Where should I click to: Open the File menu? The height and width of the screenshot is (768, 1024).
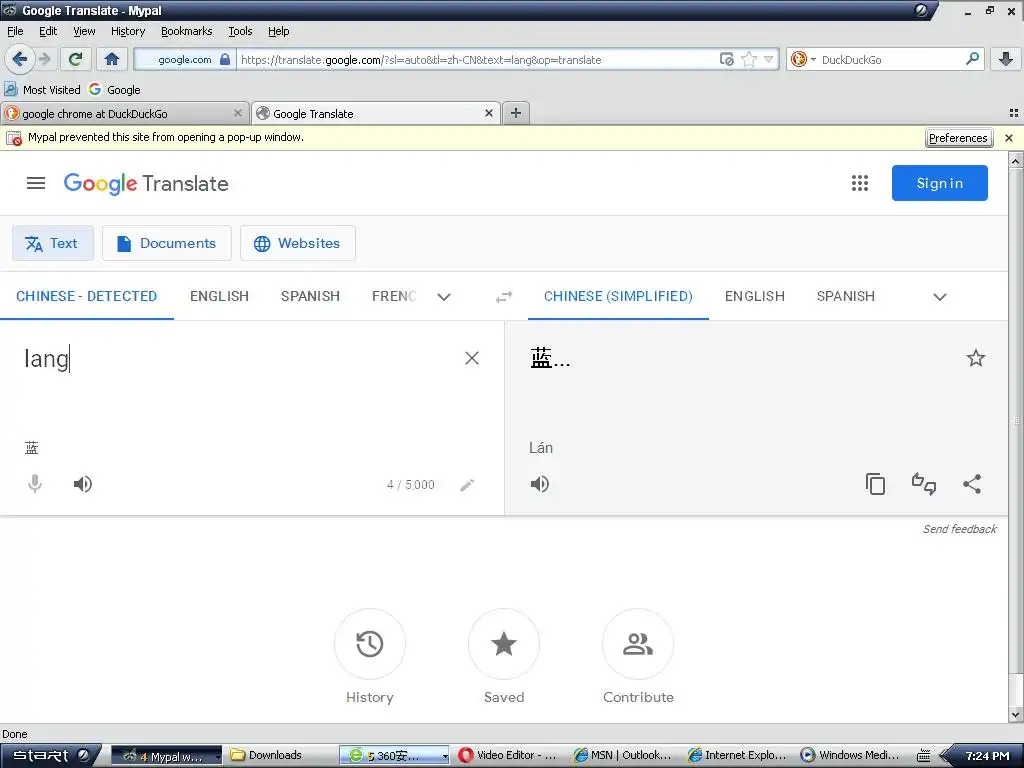15,31
